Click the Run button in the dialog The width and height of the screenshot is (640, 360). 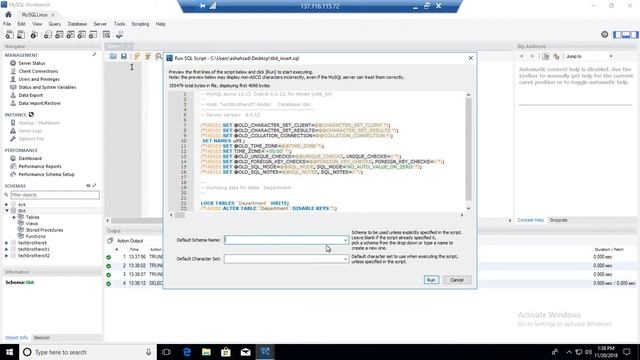pyautogui.click(x=431, y=280)
